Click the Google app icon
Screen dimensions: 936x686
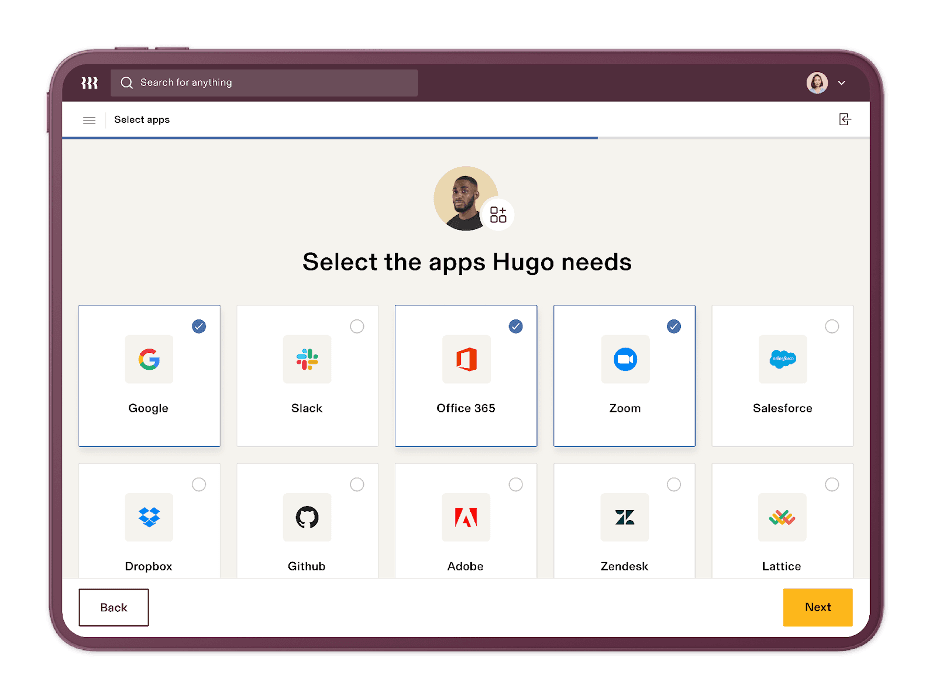point(148,359)
